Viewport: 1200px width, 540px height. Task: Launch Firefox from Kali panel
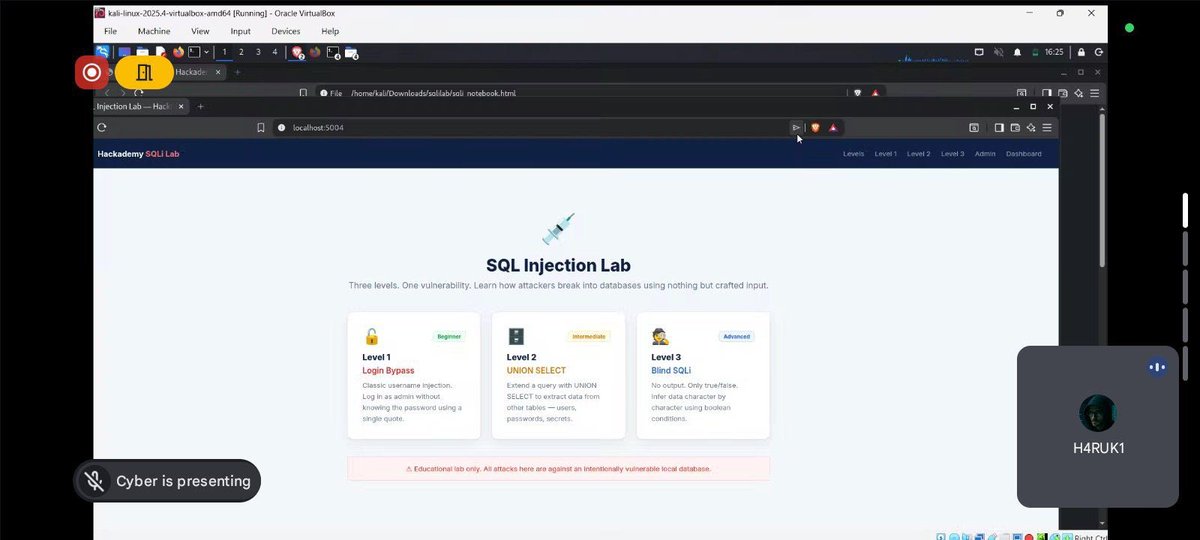coord(179,52)
